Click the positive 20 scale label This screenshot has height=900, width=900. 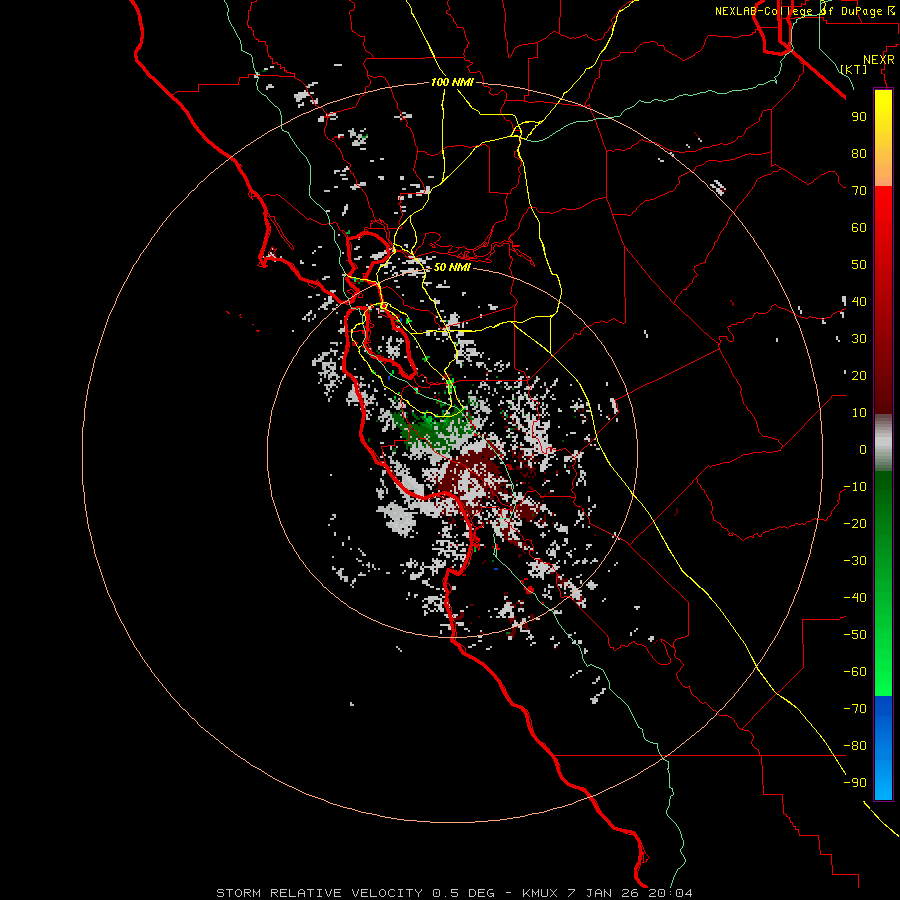point(859,375)
